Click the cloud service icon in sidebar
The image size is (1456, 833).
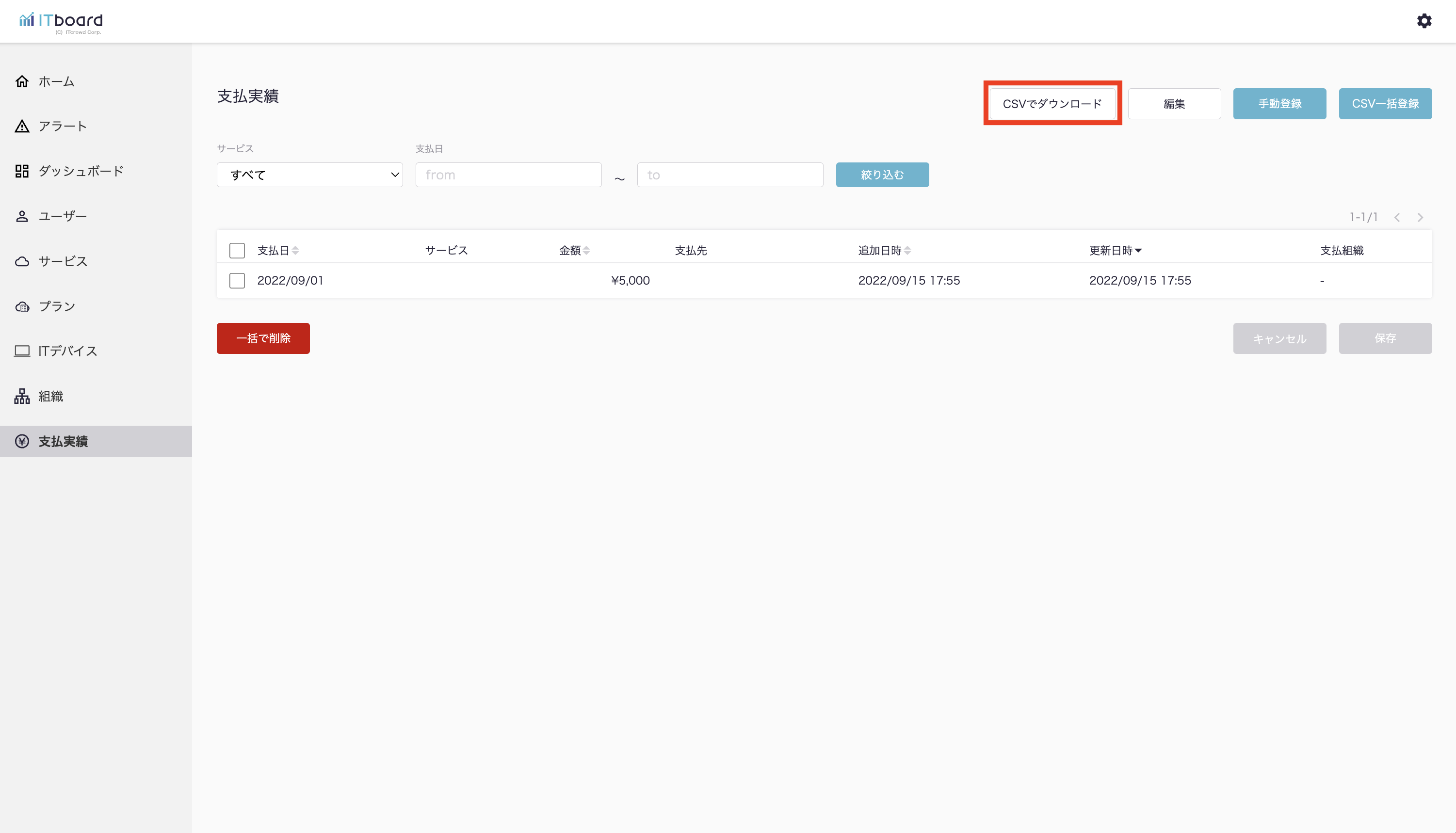(22, 261)
